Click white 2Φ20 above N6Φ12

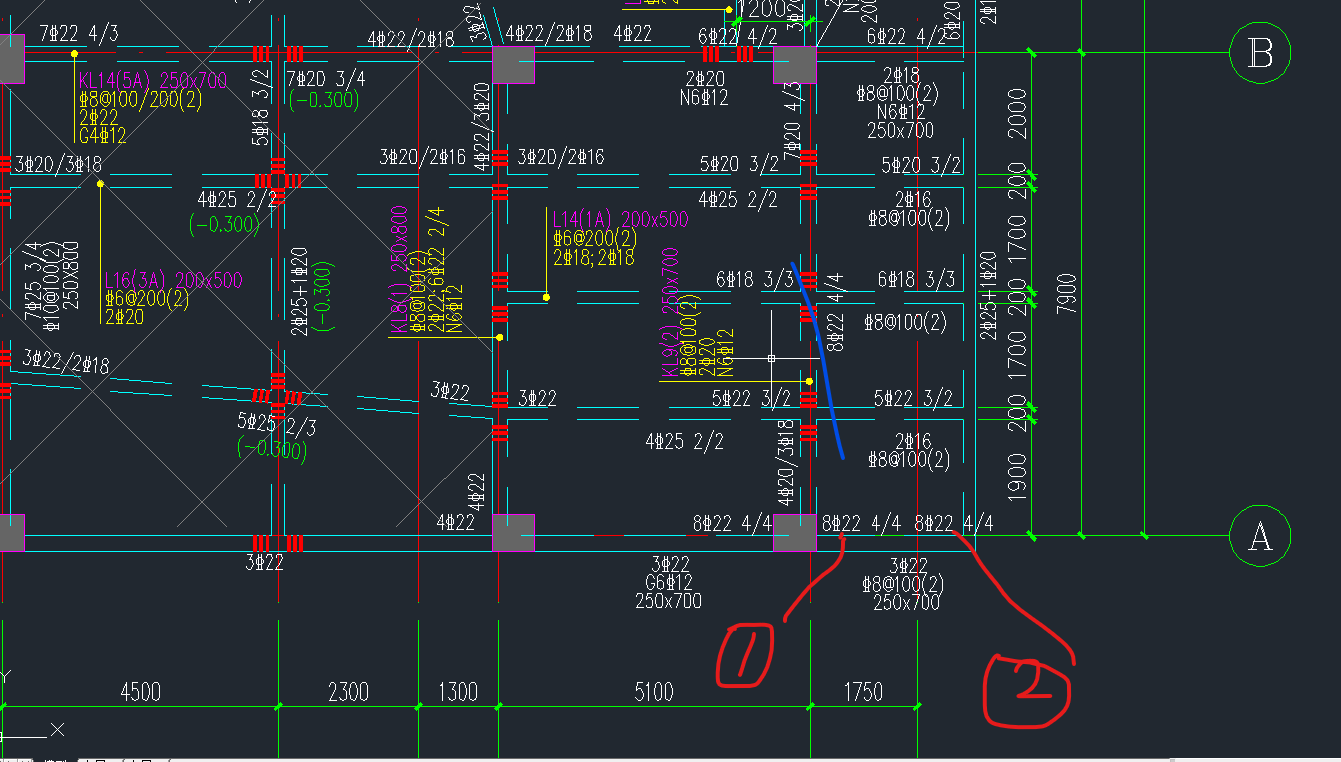pos(705,78)
